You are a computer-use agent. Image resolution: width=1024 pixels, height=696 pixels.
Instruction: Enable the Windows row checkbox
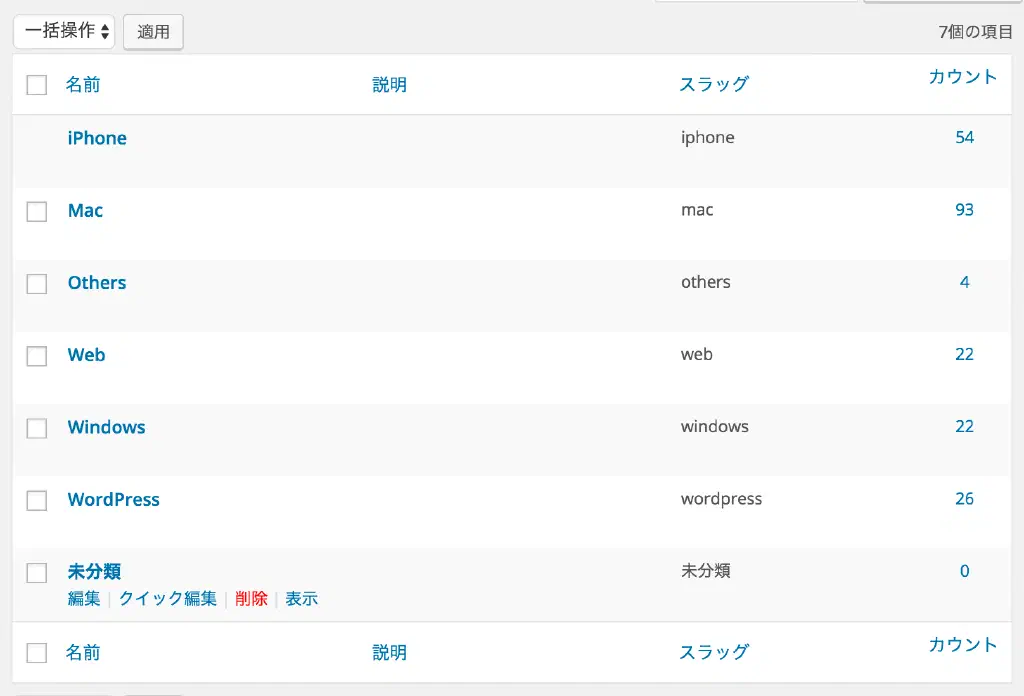tap(37, 428)
